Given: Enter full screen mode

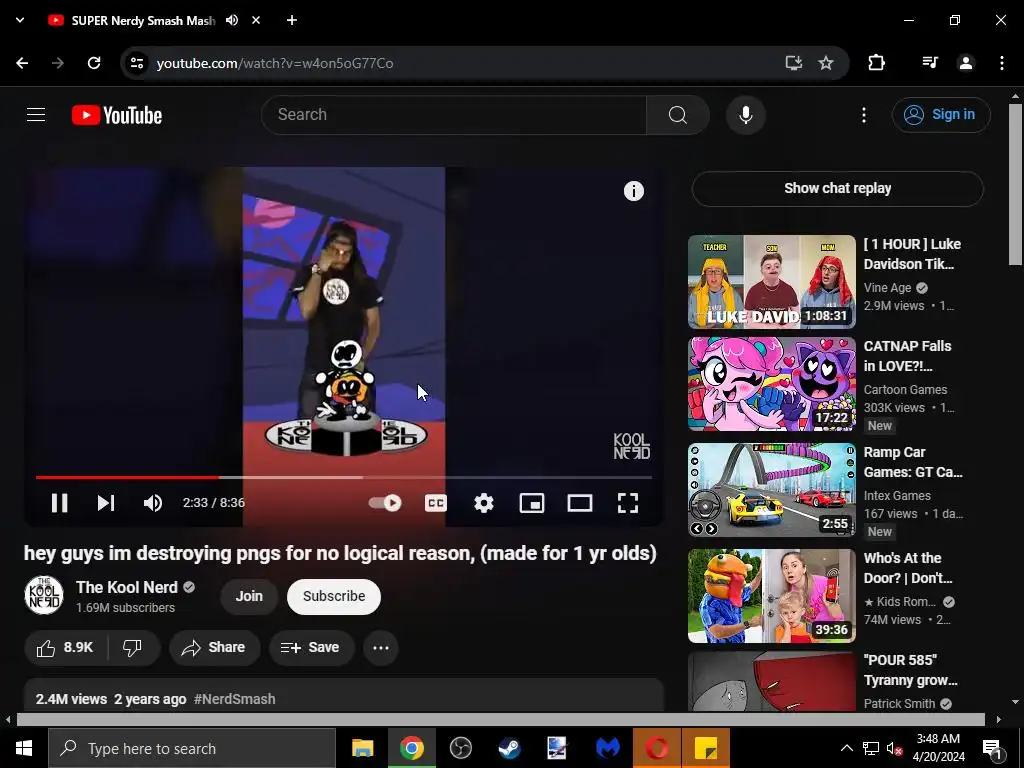Looking at the screenshot, I should (x=628, y=503).
